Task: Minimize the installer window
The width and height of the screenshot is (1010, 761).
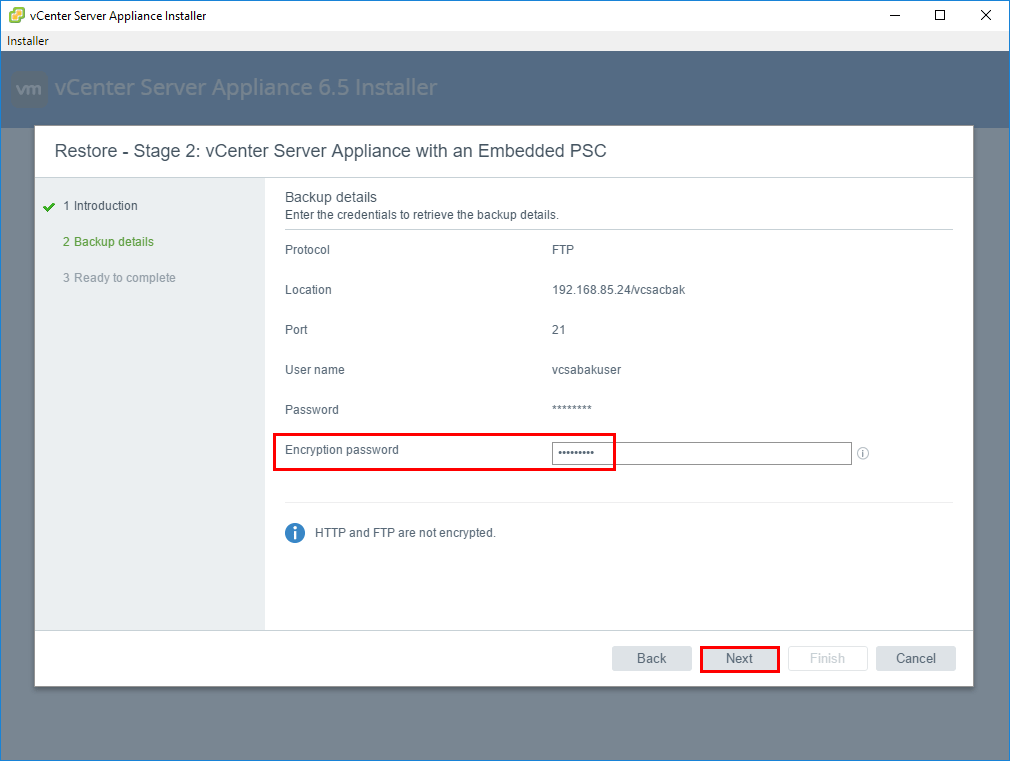Action: [895, 15]
